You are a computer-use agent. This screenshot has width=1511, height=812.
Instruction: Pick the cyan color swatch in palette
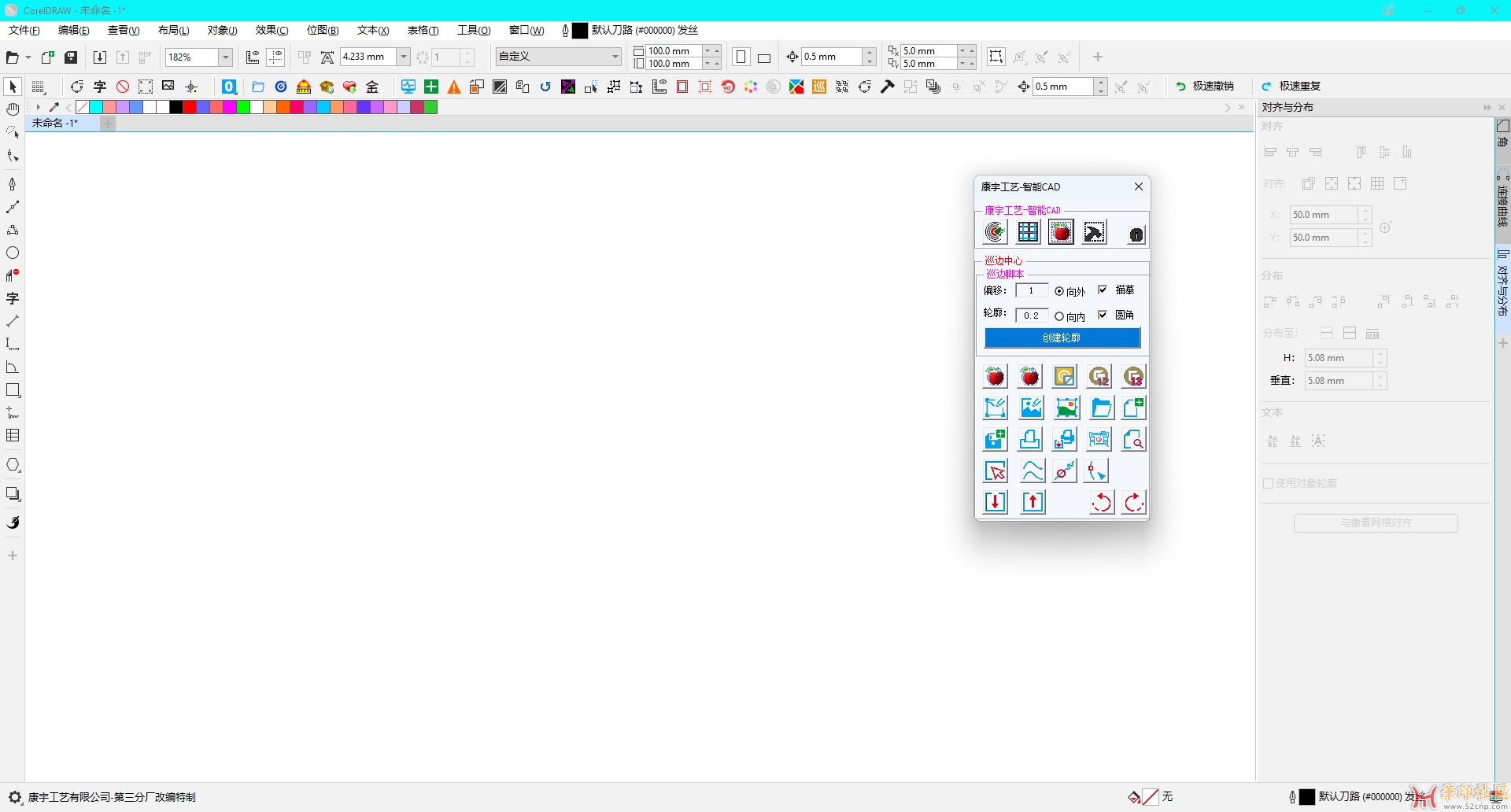(96, 107)
